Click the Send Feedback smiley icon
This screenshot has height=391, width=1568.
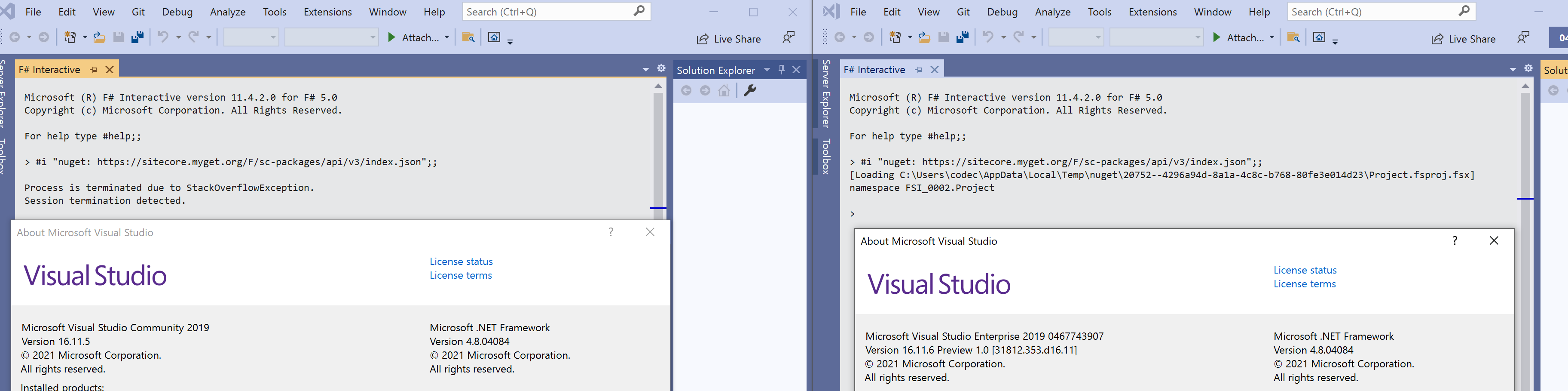pos(788,37)
